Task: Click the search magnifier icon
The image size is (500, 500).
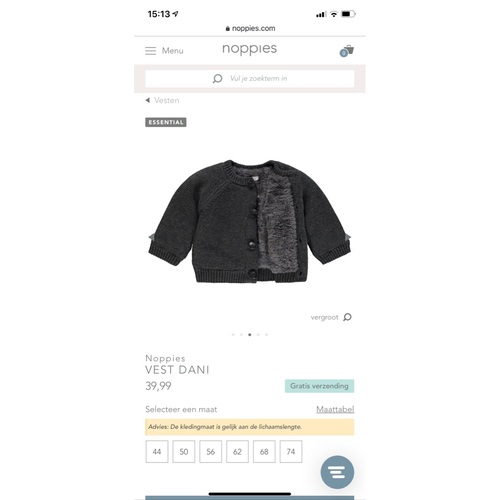Action: coord(217,79)
